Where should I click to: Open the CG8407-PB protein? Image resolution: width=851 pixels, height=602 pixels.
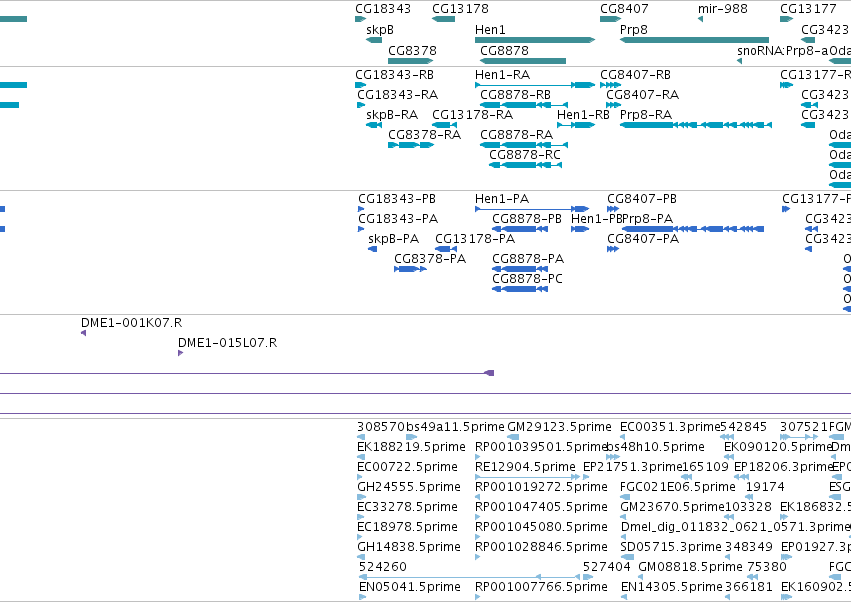point(642,199)
